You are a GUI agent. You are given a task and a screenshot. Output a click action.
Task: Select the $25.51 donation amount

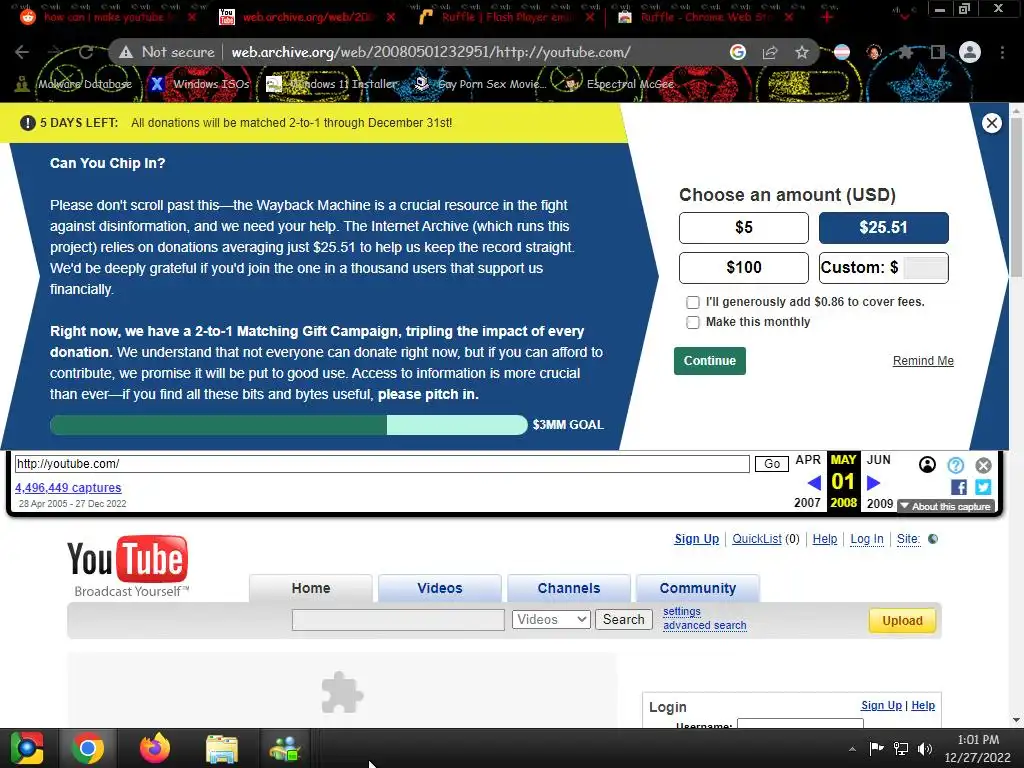(884, 227)
